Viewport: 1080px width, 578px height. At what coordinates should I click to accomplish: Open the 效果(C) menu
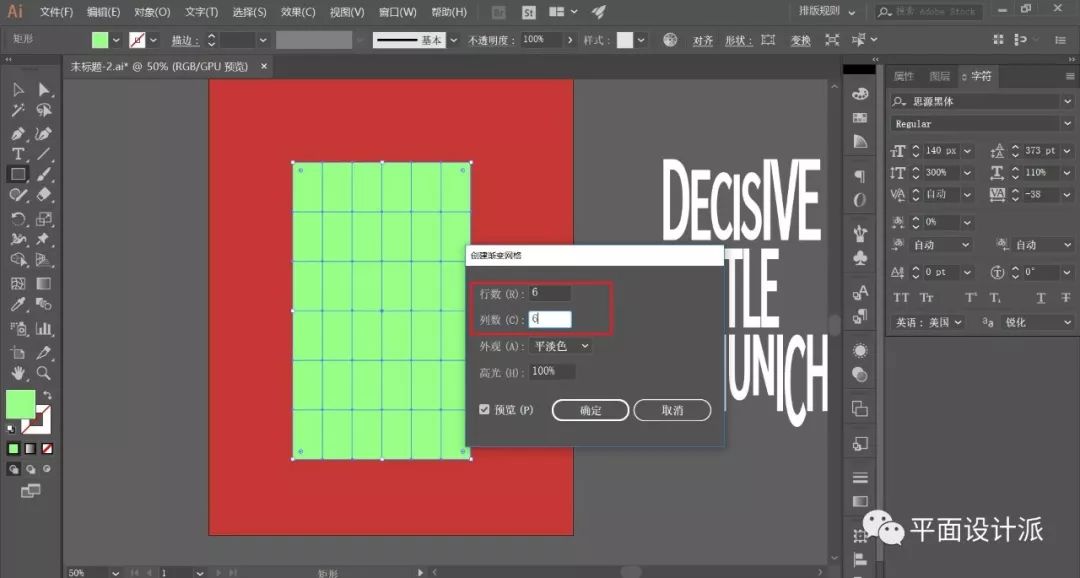297,12
